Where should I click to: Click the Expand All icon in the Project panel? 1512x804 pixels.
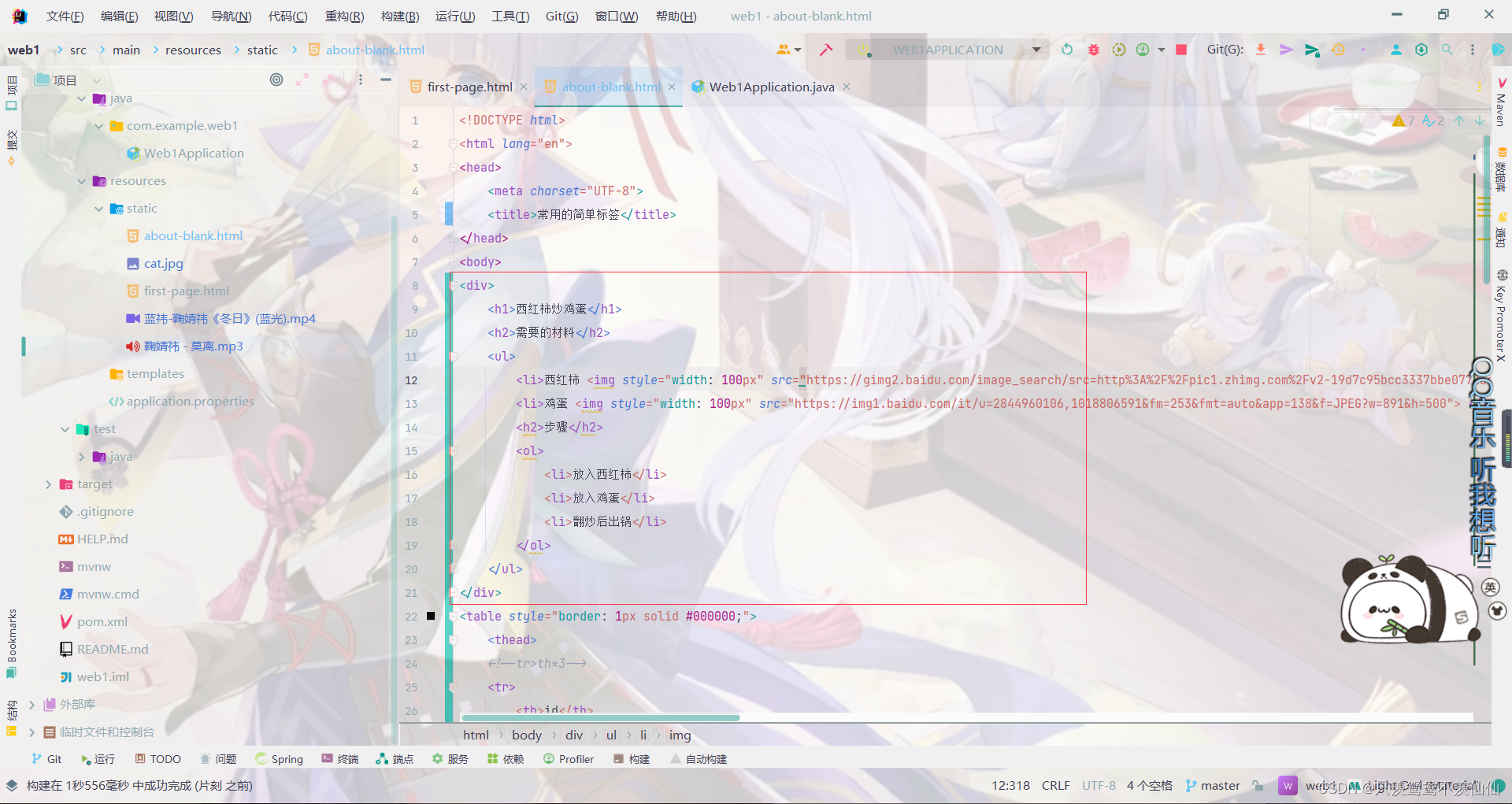point(302,80)
